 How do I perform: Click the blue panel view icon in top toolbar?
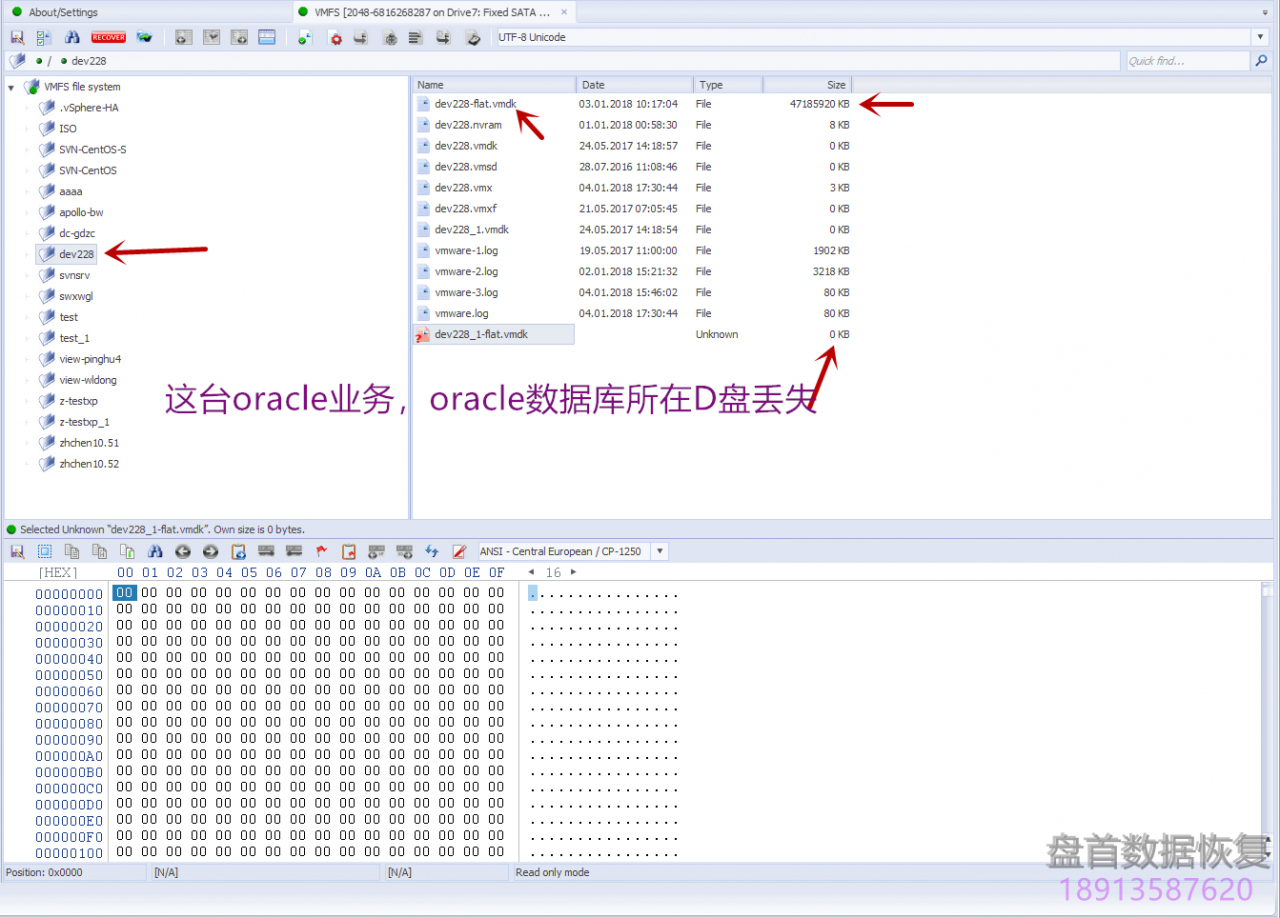click(267, 37)
